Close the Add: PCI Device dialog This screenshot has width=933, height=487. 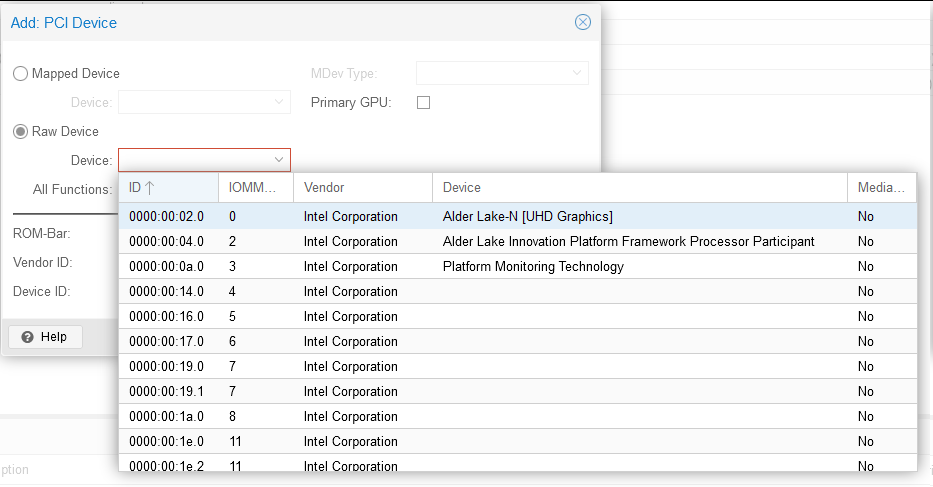[x=583, y=23]
